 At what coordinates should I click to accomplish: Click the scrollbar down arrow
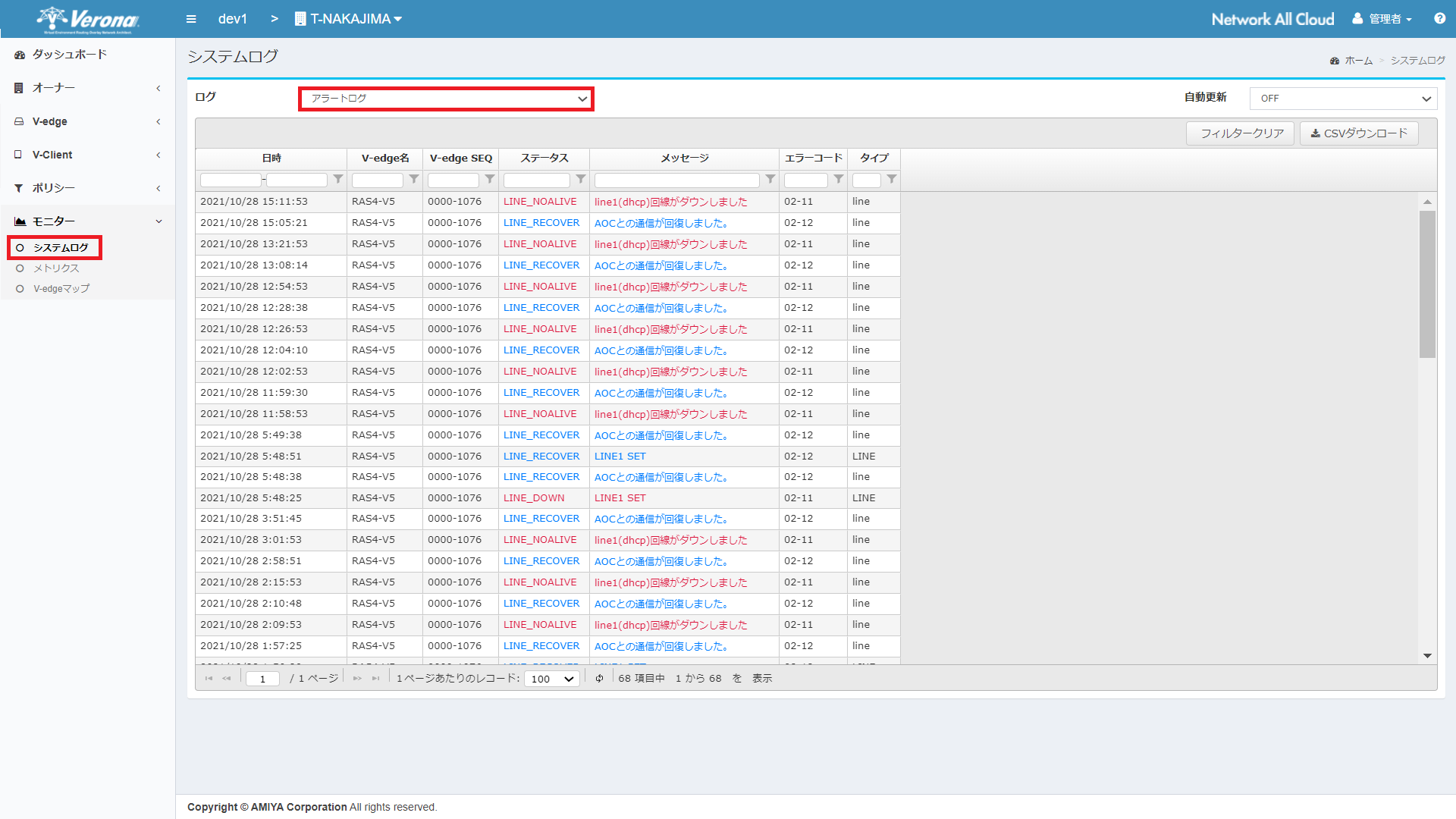[1427, 656]
